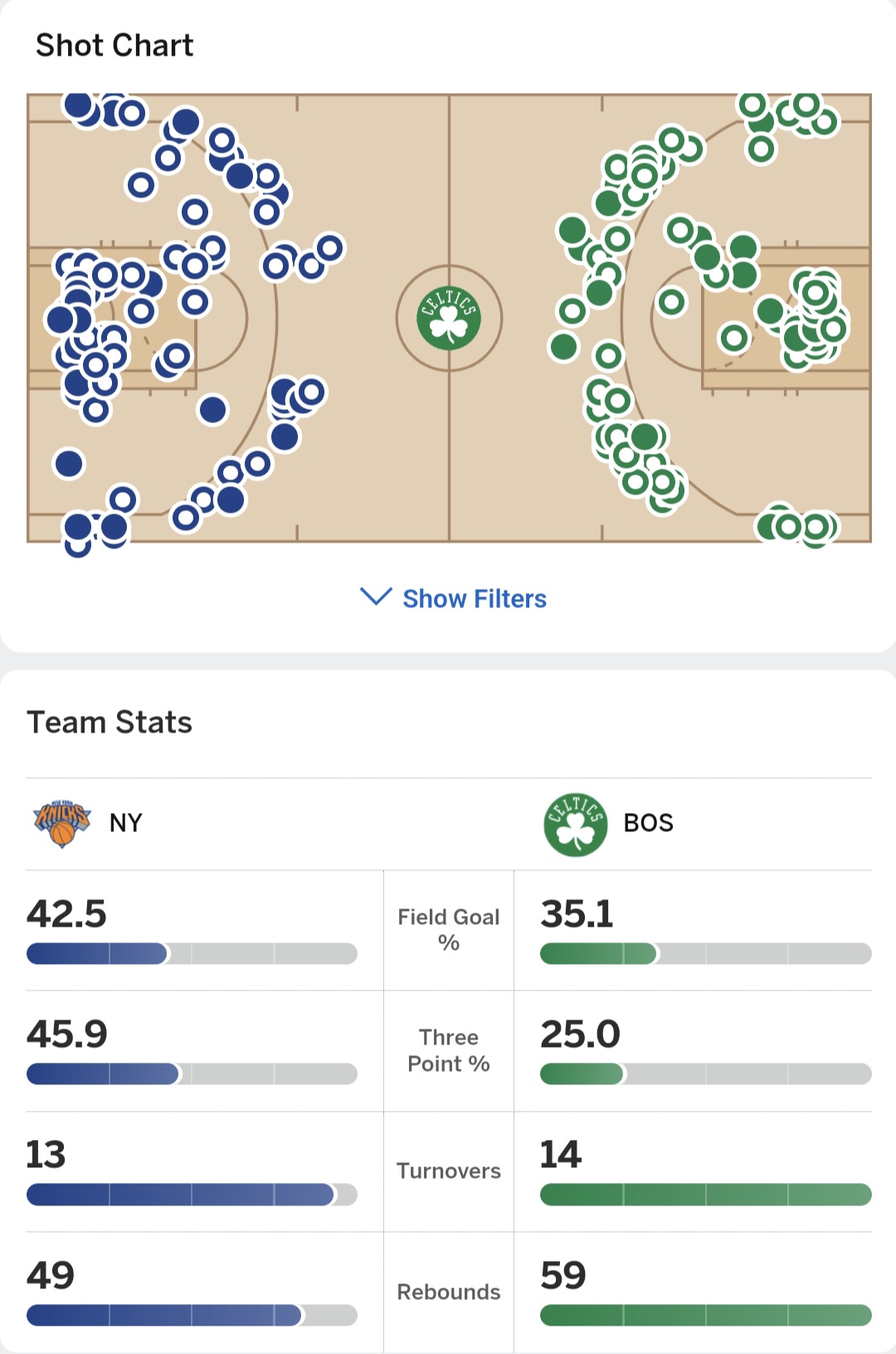The width and height of the screenshot is (896, 1354).
Task: Click the NY Turnovers bar
Action: (192, 1194)
